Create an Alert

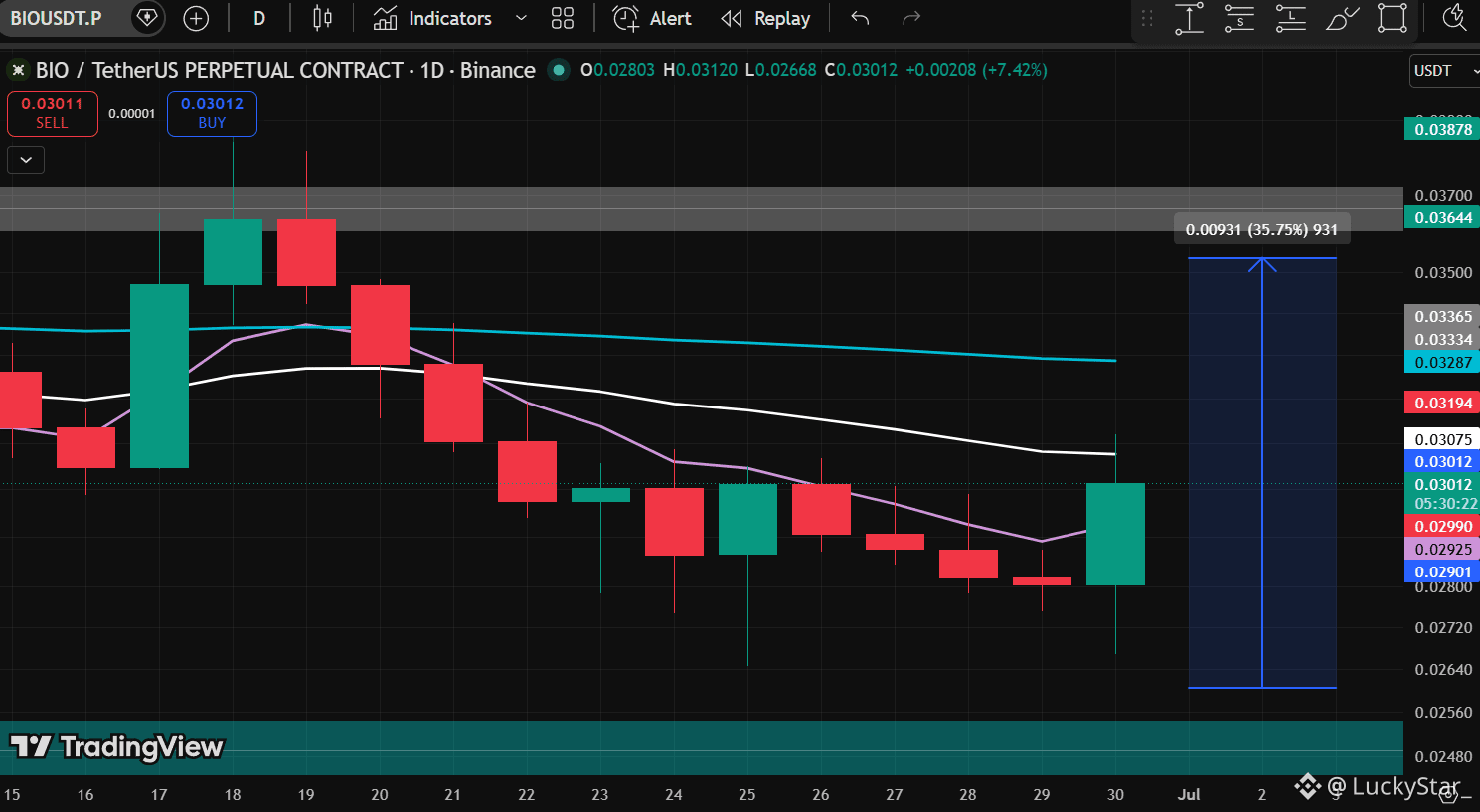pyautogui.click(x=652, y=18)
